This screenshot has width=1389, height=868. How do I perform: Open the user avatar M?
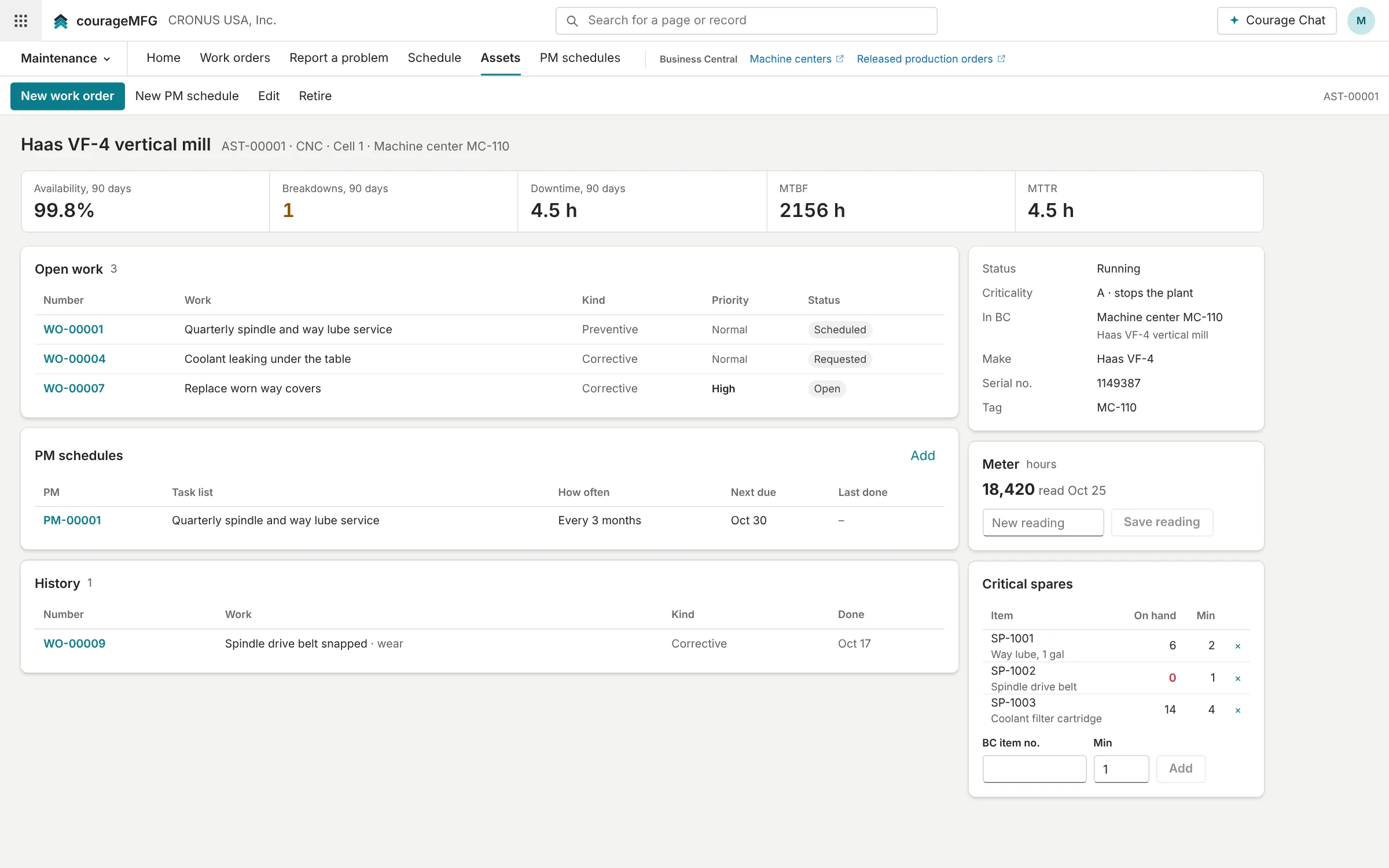pyautogui.click(x=1361, y=21)
